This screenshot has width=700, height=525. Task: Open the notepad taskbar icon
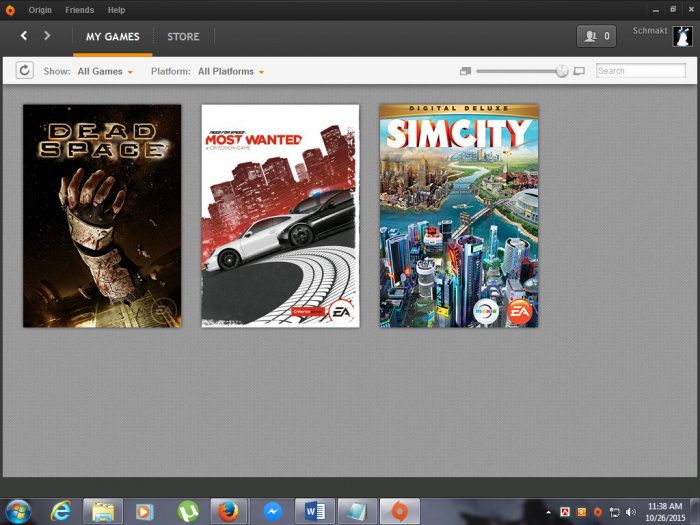pos(357,511)
